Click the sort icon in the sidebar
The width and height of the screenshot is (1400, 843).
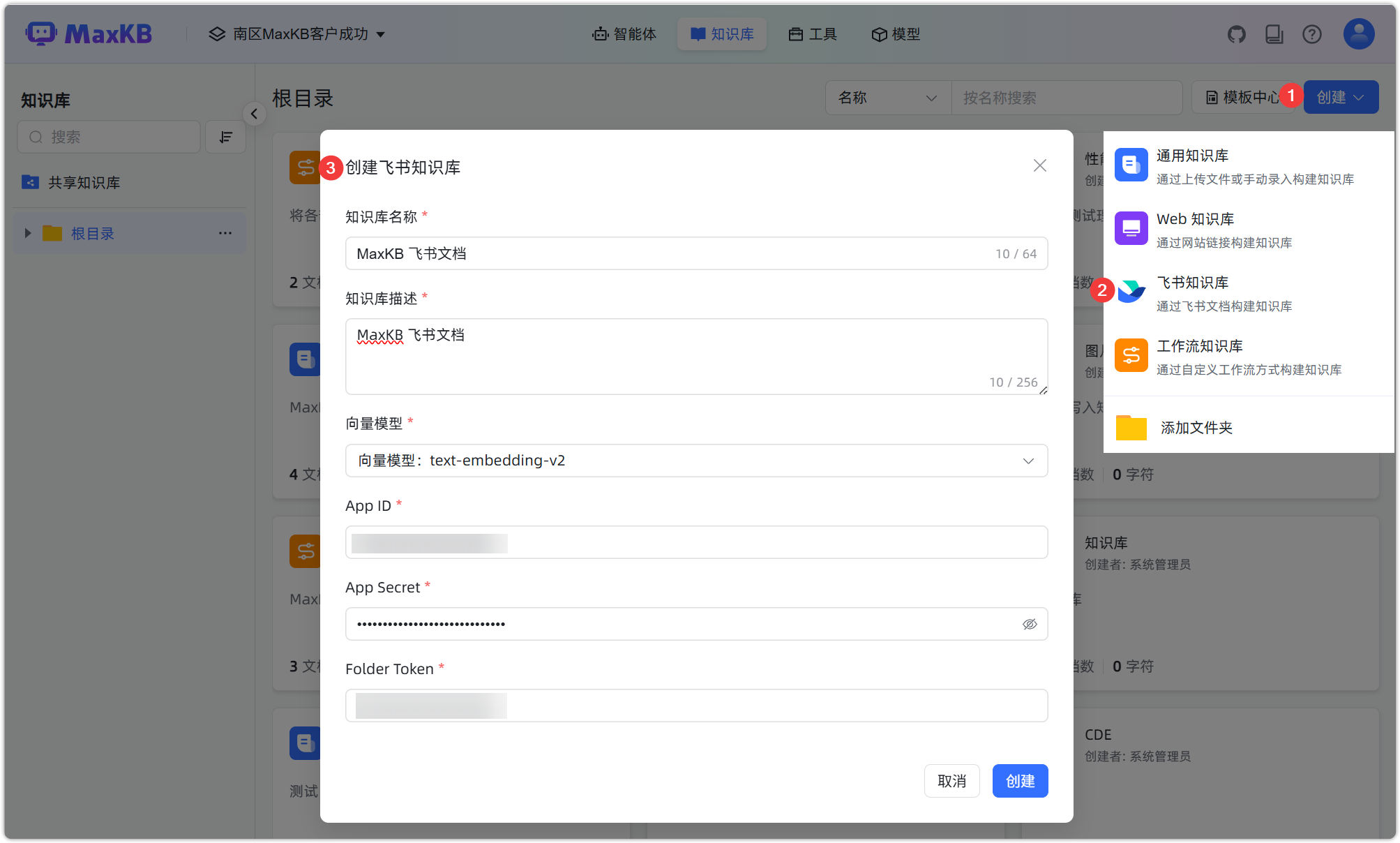click(225, 137)
